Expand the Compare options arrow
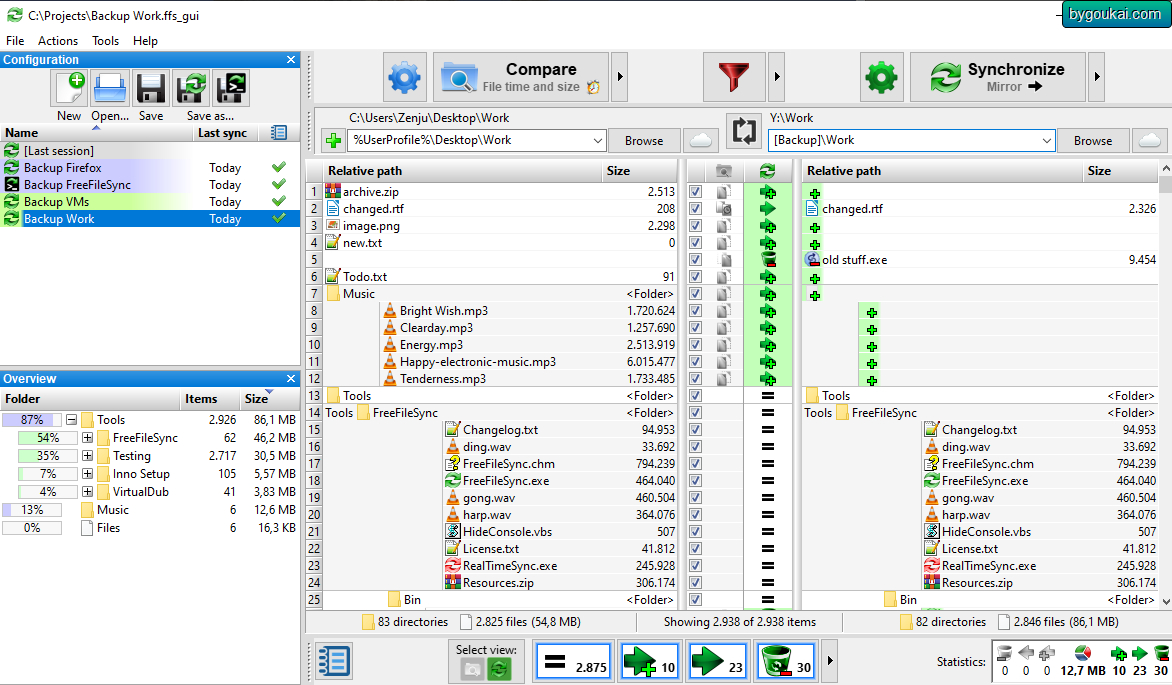 [620, 76]
